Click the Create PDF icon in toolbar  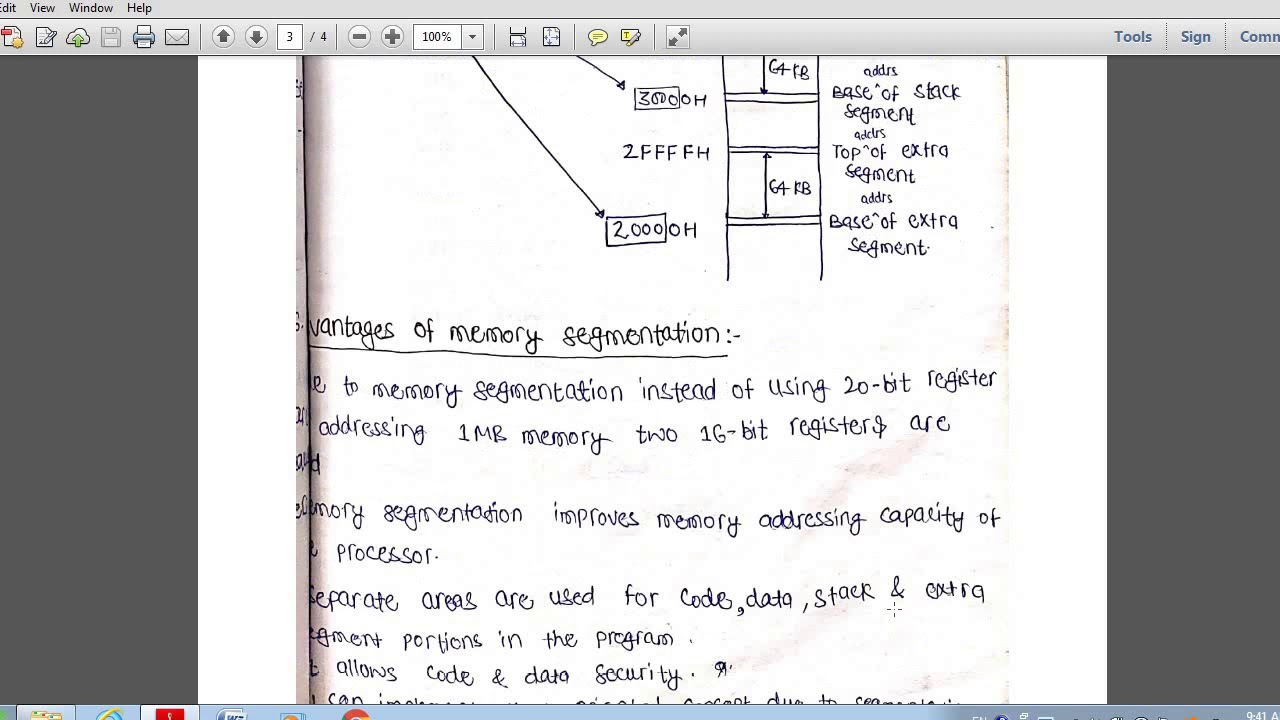11,37
